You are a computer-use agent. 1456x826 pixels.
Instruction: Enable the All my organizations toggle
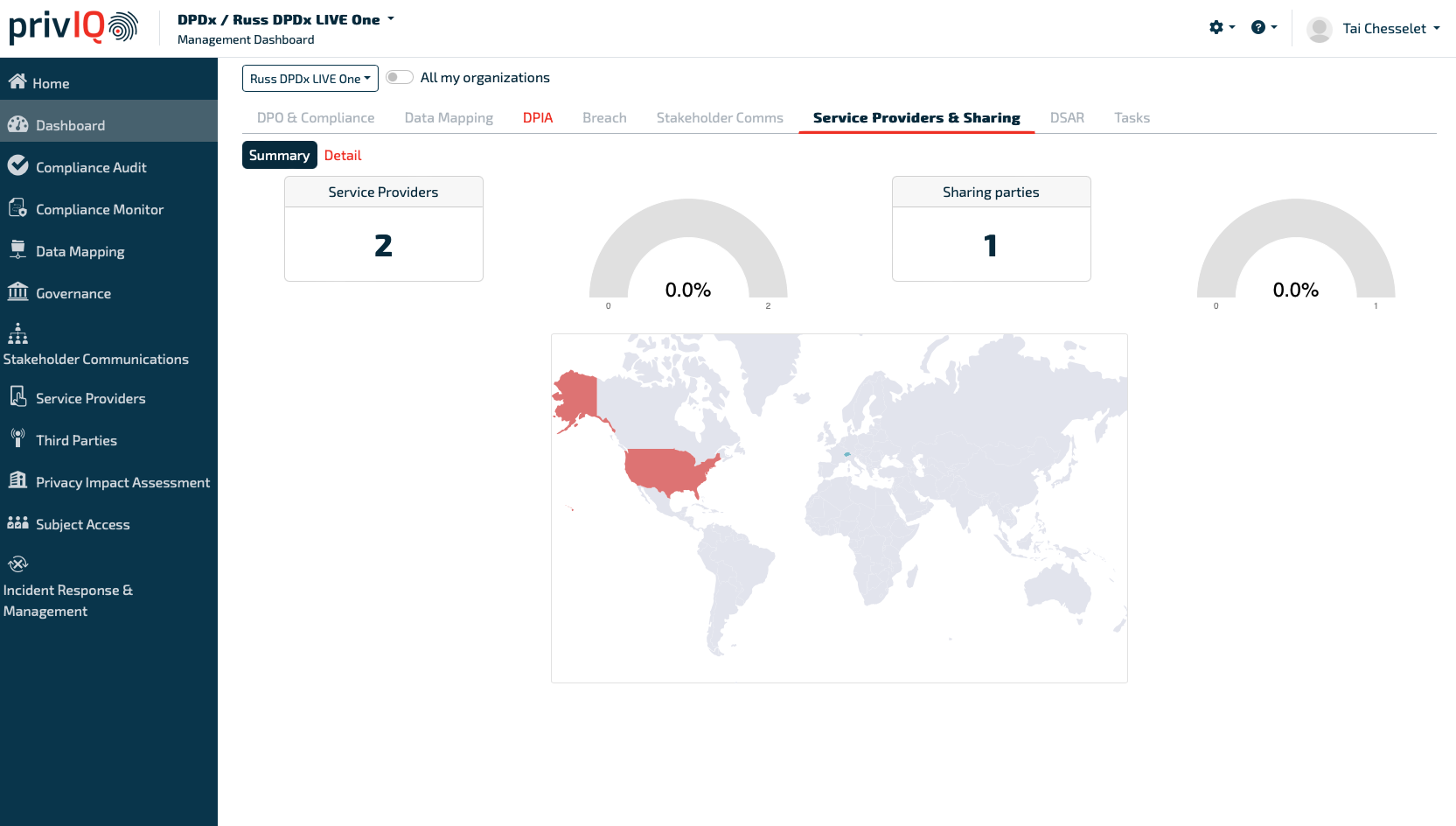click(400, 78)
